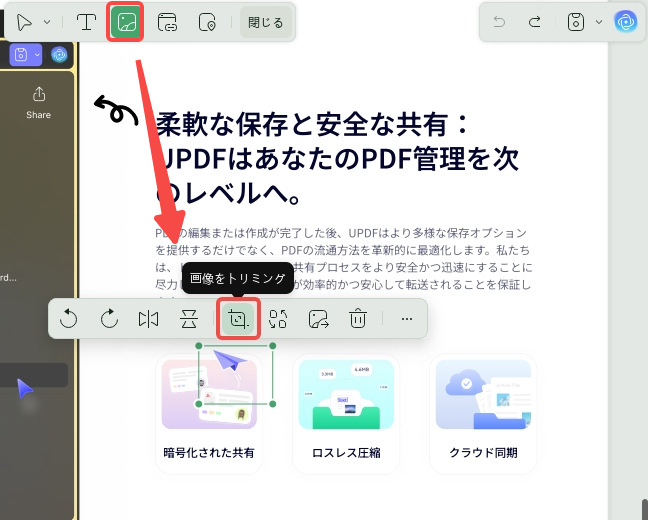Rotate image clockwise
This screenshot has width=648, height=520.
[109, 319]
